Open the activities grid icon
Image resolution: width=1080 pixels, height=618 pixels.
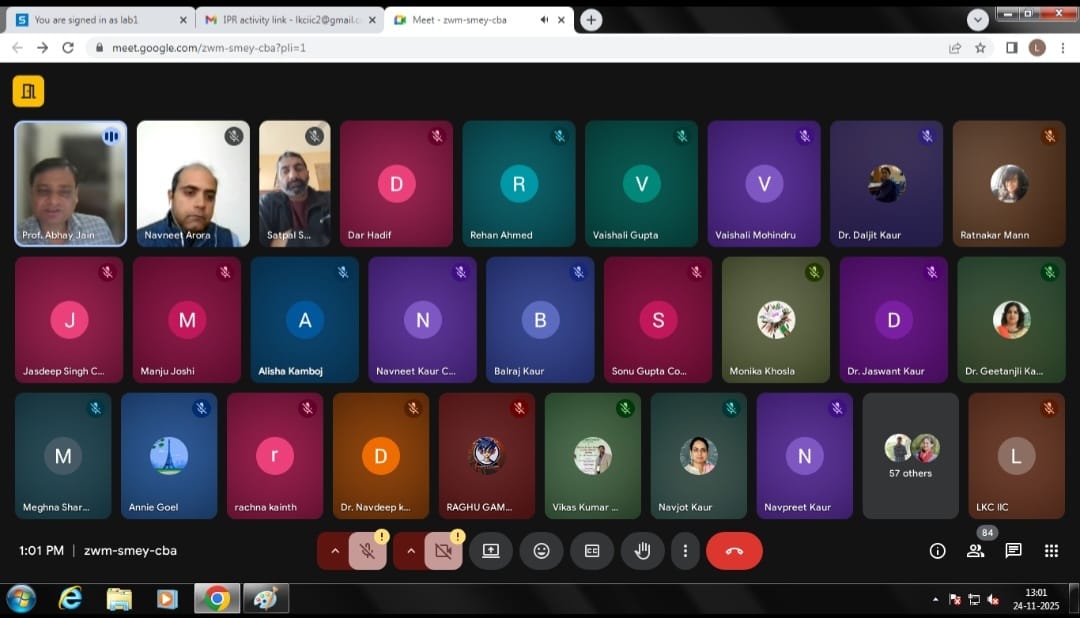pos(1051,551)
